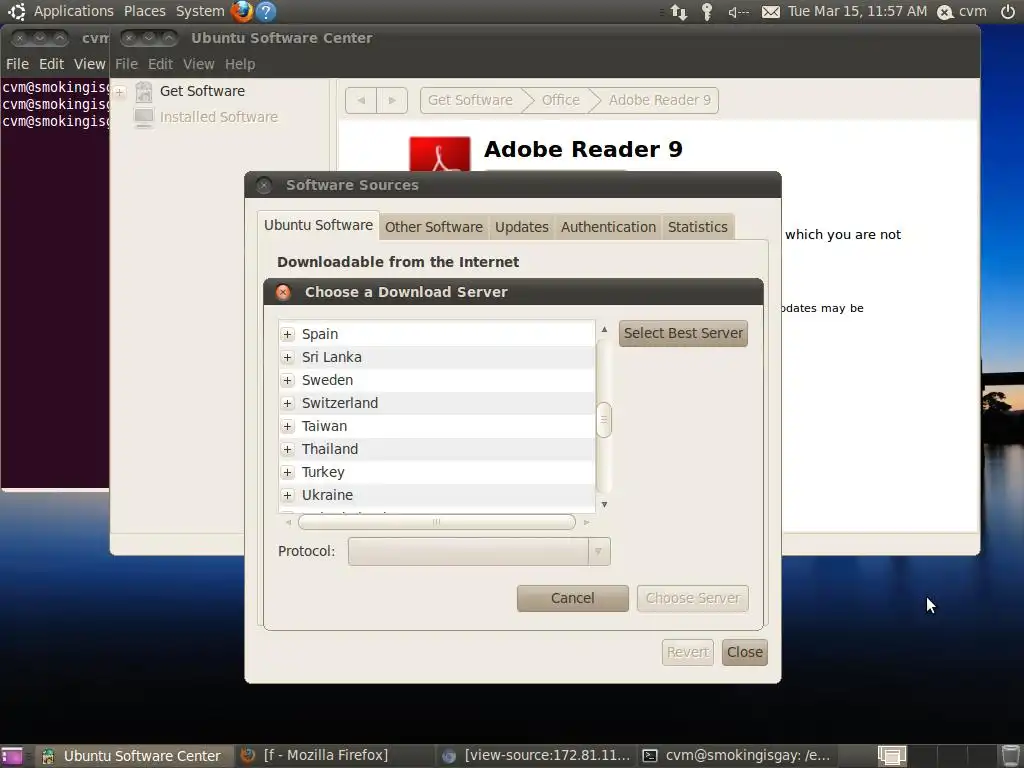Click the server list scroll up arrow
Image resolution: width=1024 pixels, height=768 pixels.
(x=604, y=329)
